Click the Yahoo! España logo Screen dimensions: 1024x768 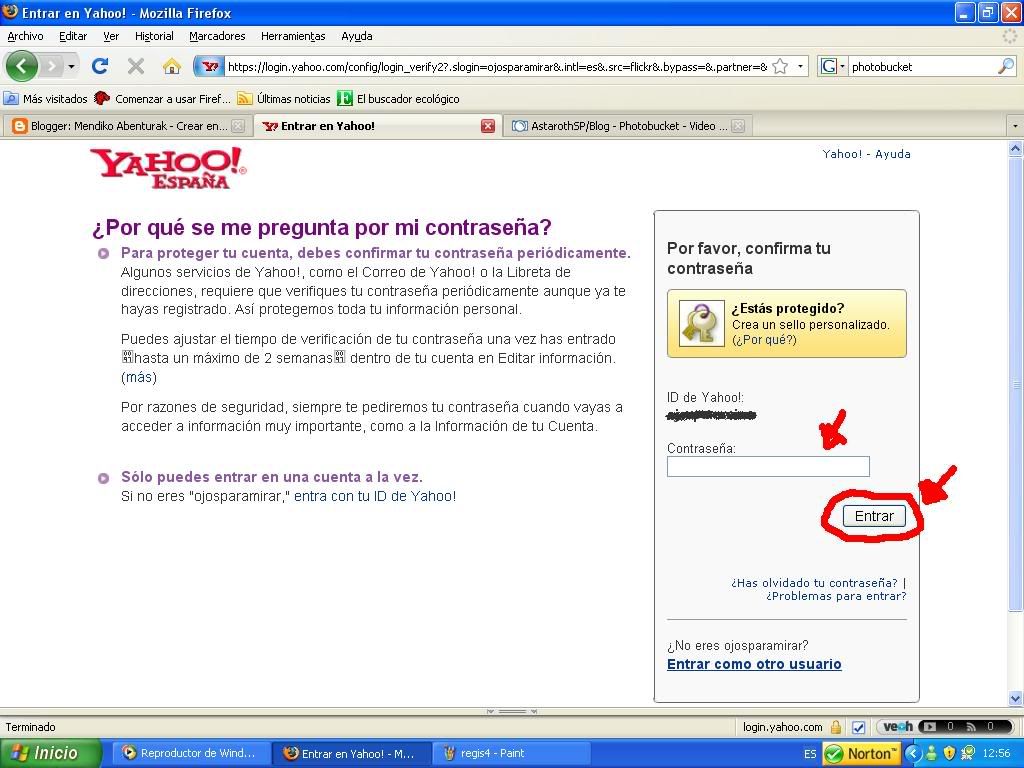pyautogui.click(x=167, y=168)
